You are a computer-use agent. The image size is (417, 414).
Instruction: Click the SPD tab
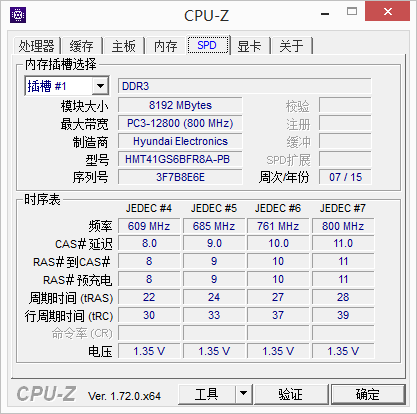click(x=209, y=45)
